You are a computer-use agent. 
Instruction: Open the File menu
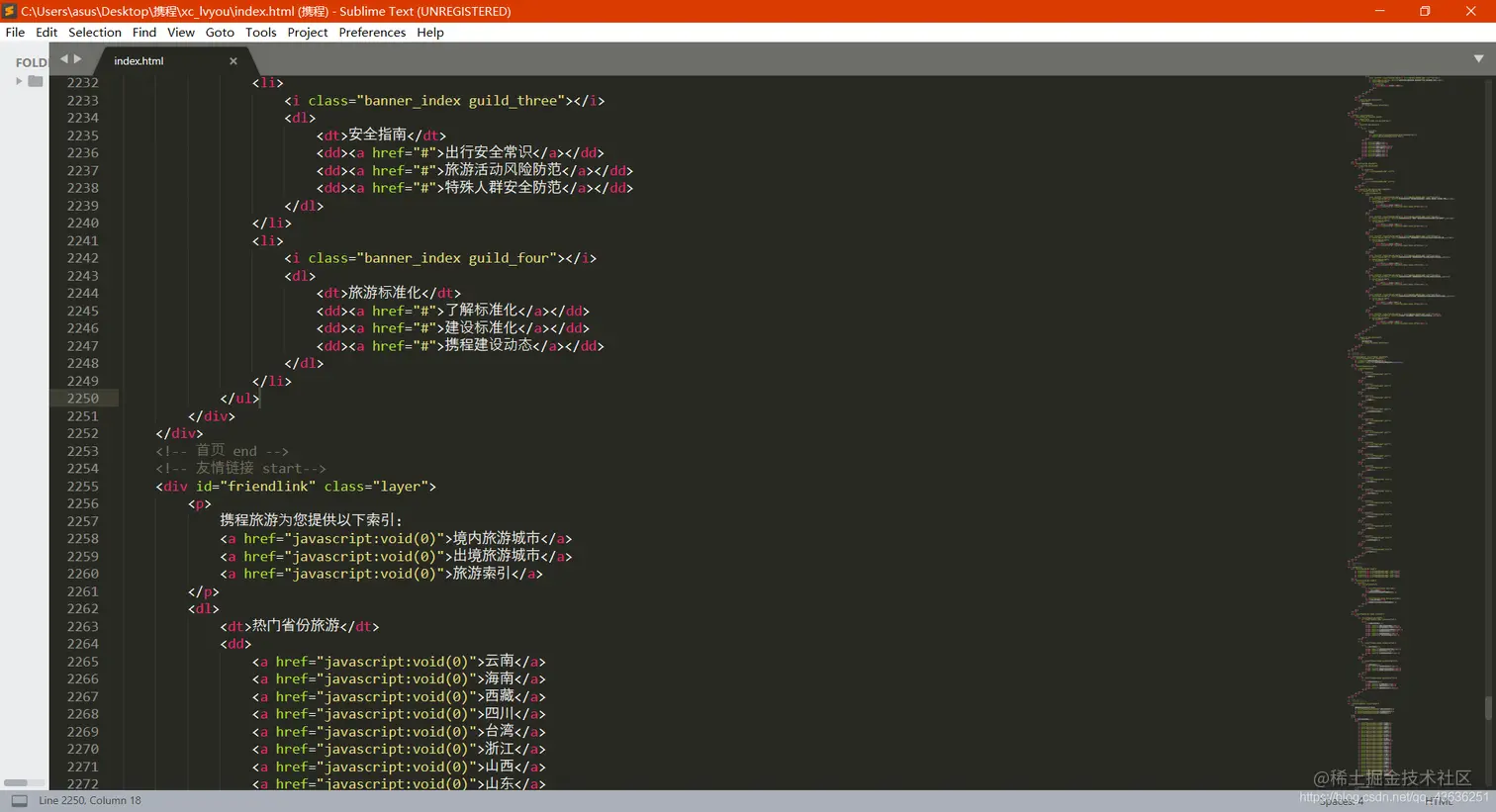[15, 33]
